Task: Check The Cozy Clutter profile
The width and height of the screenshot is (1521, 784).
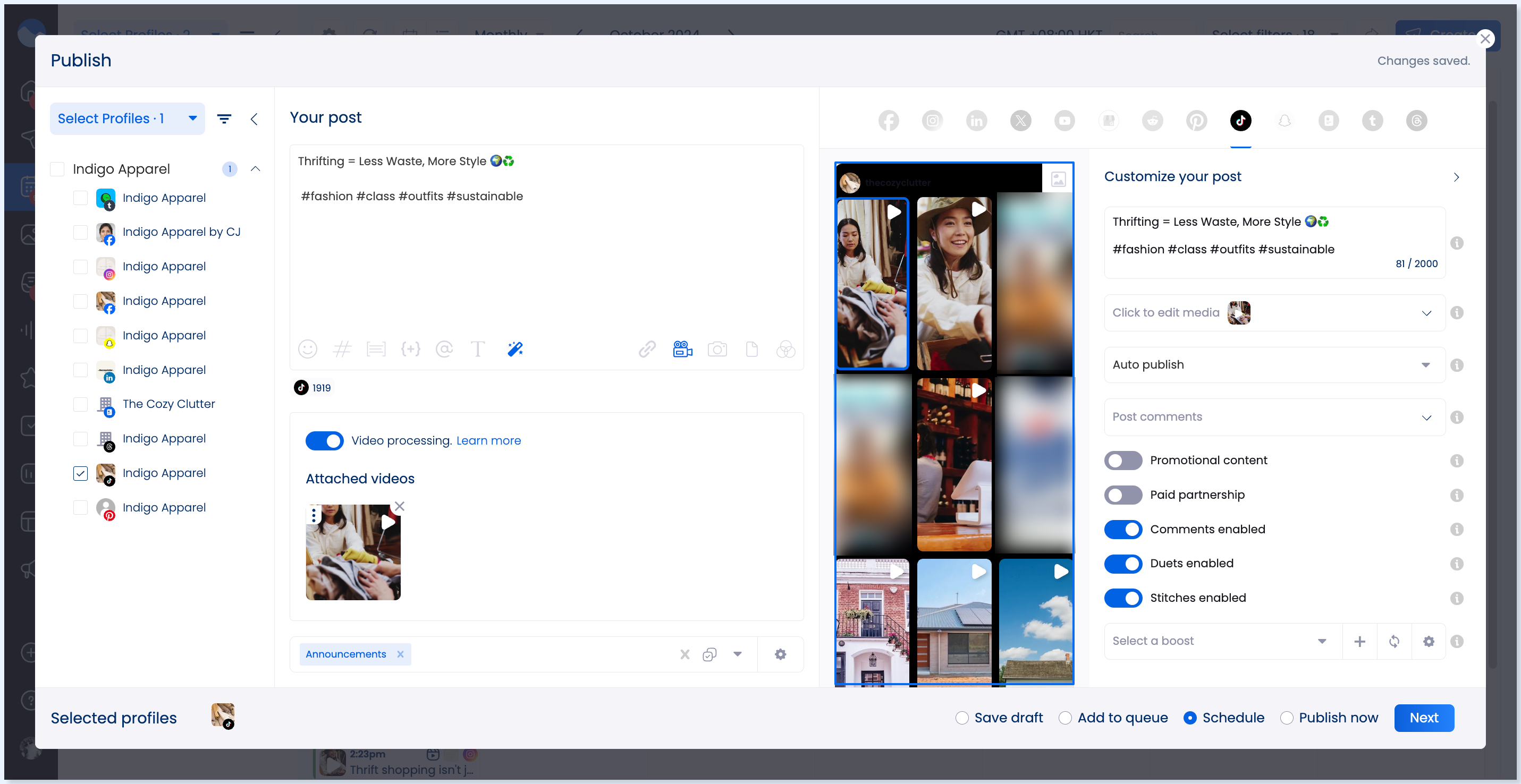Action: [x=80, y=404]
